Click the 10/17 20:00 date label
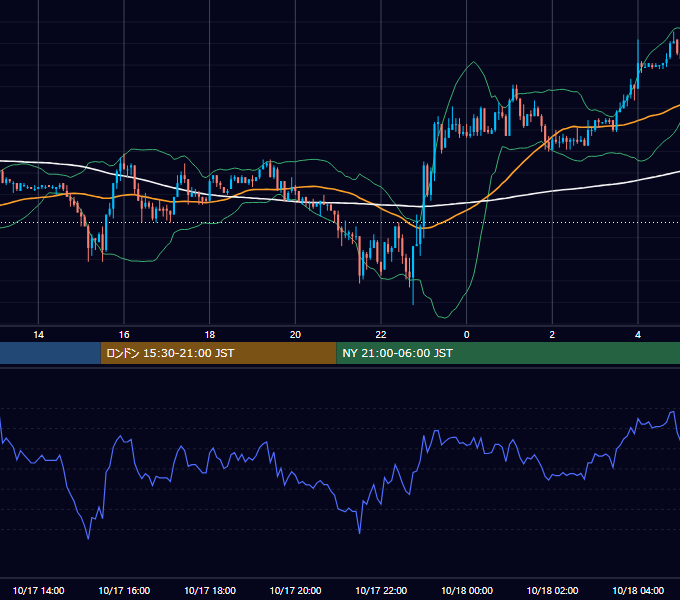 click(295, 590)
